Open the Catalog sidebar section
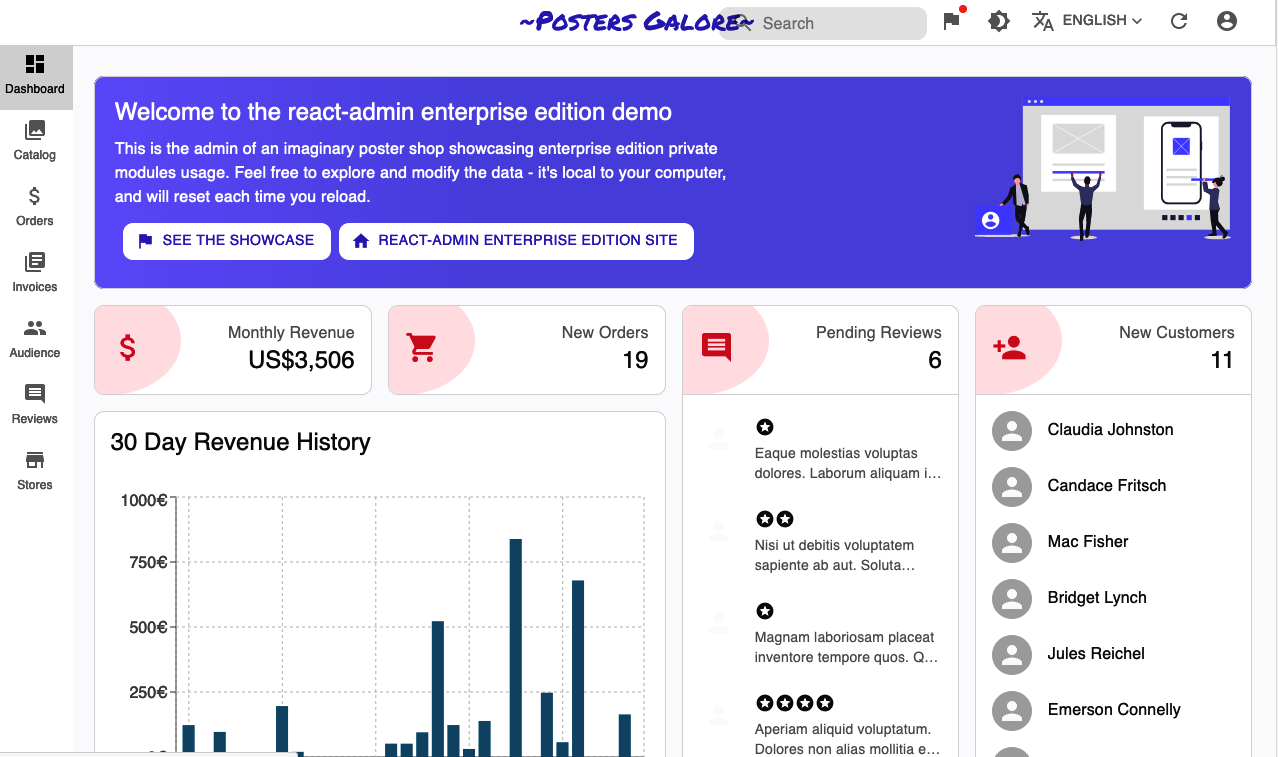This screenshot has height=757, width=1278. (35, 142)
